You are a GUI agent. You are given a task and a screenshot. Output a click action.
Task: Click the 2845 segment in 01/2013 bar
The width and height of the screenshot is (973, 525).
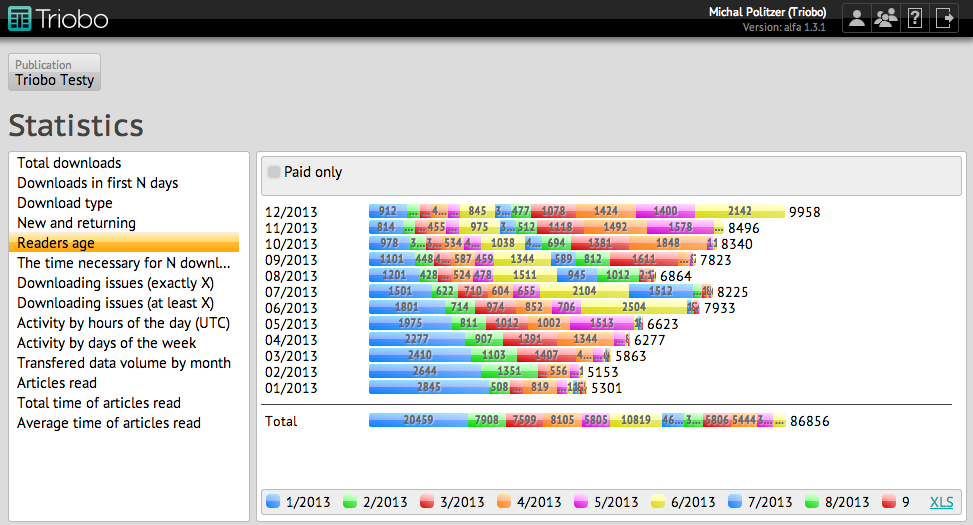click(428, 387)
